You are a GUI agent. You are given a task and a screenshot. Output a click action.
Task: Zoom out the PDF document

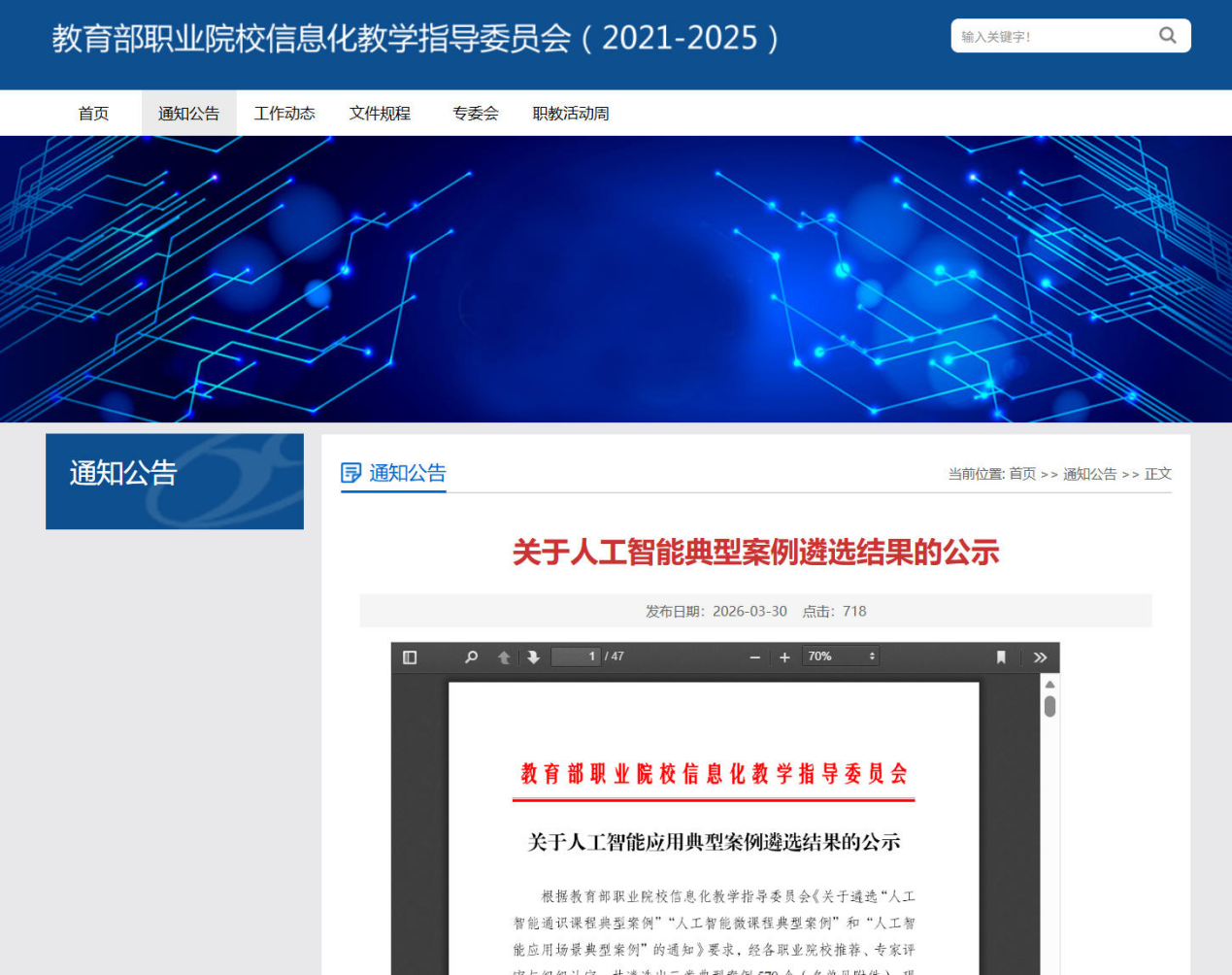[754, 657]
